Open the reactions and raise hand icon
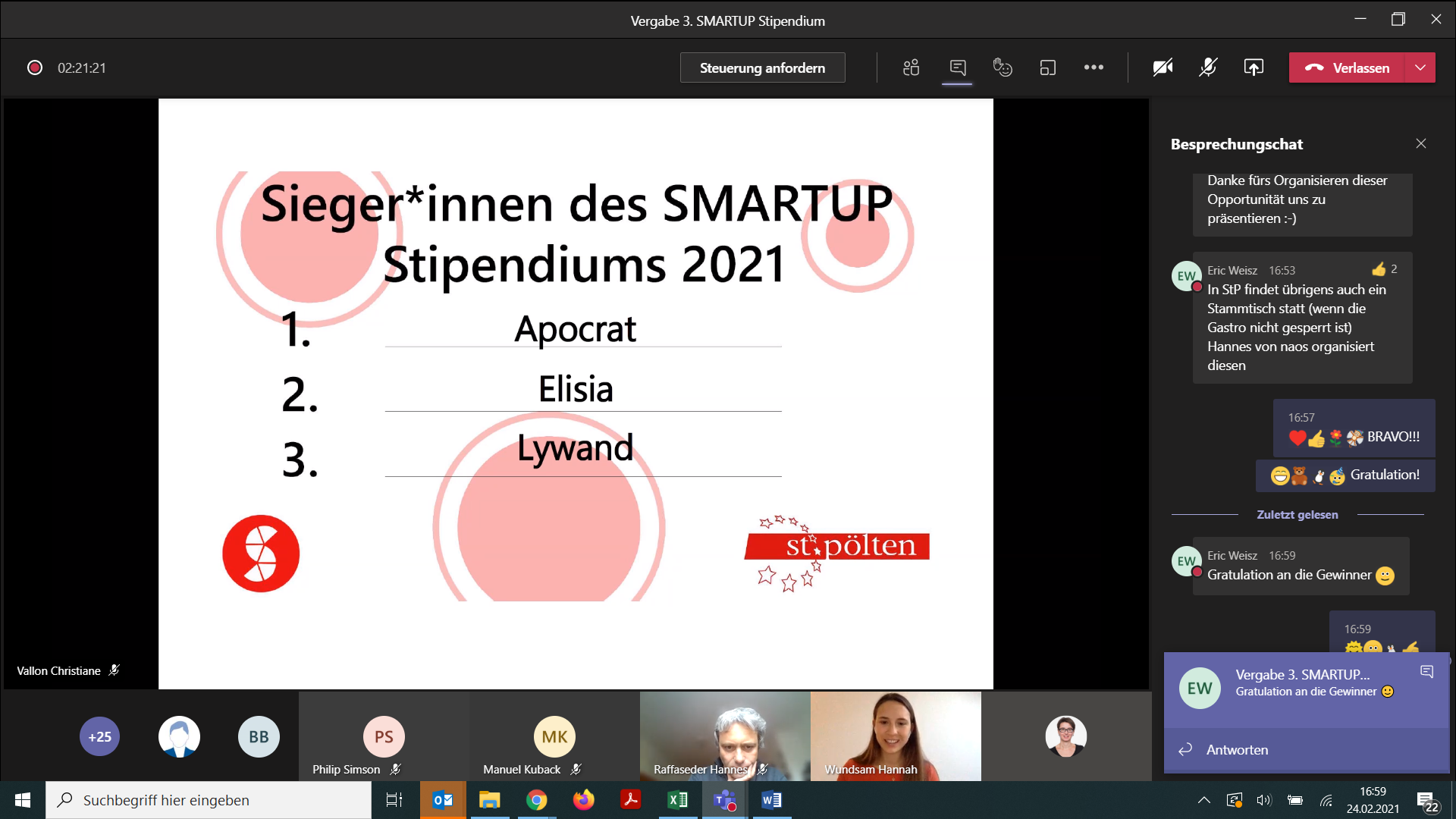The image size is (1456, 819). point(1003,67)
